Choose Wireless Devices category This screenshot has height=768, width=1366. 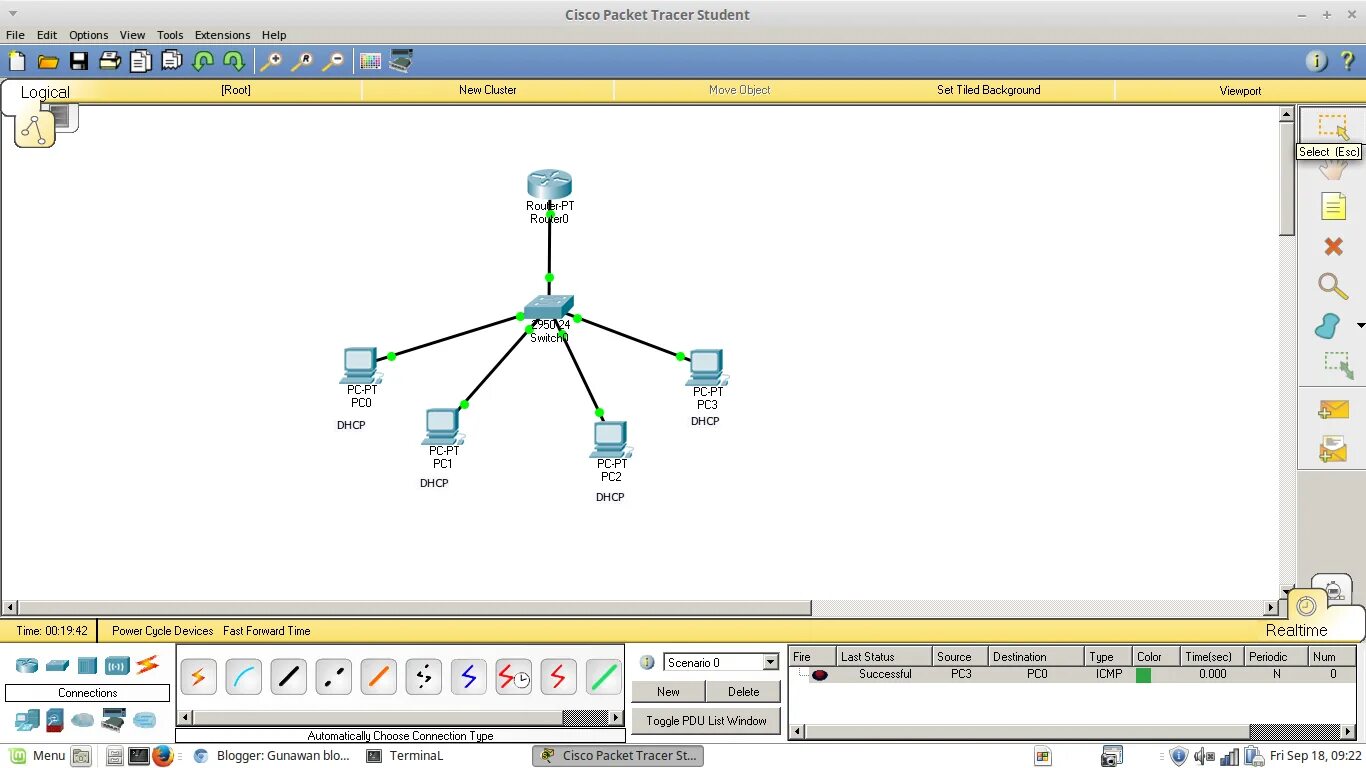tap(118, 665)
